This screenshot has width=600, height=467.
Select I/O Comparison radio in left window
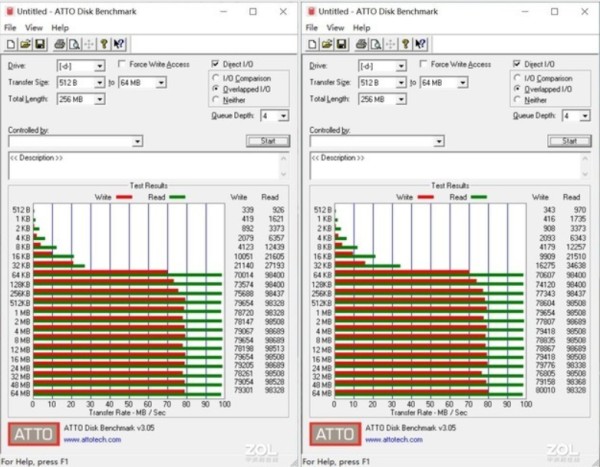[x=215, y=78]
